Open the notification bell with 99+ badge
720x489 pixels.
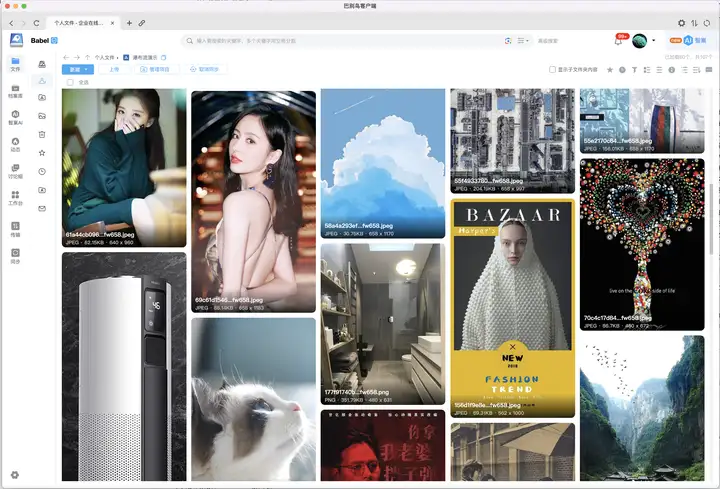click(x=619, y=41)
